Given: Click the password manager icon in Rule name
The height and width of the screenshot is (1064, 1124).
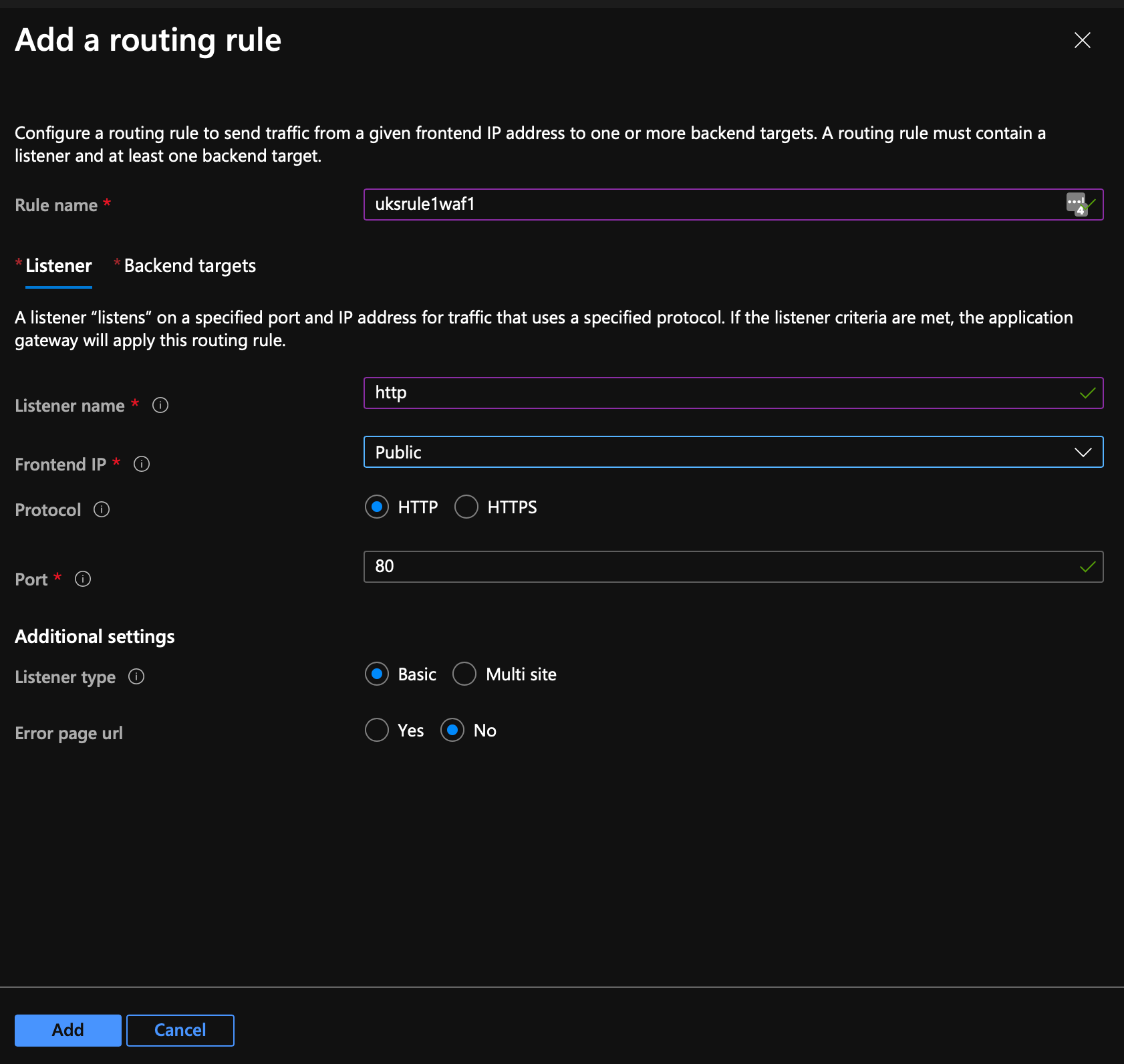Looking at the screenshot, I should click(x=1076, y=204).
